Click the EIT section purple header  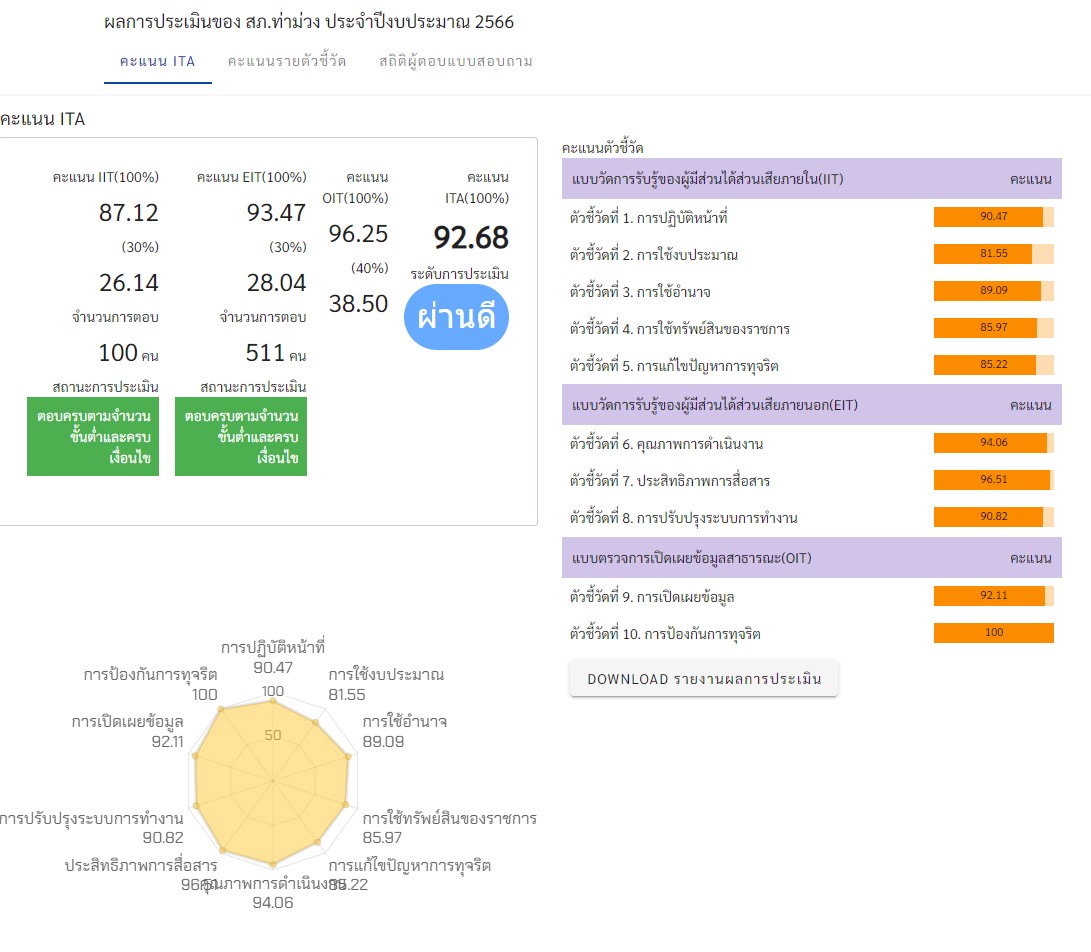(811, 405)
